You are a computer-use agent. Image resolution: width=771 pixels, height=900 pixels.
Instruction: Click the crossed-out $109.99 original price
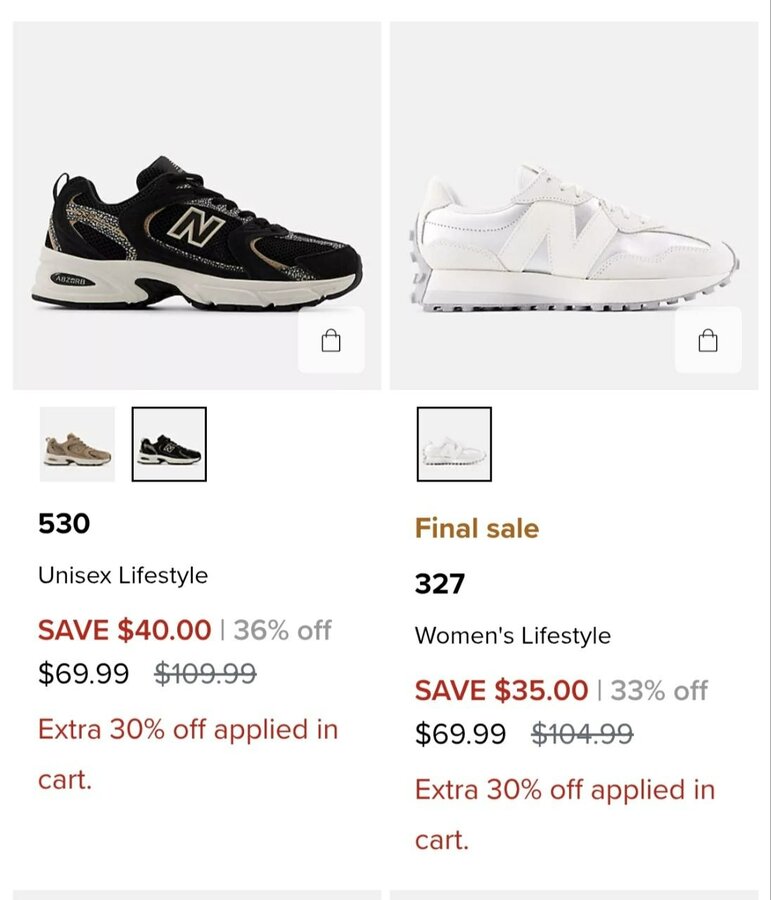[205, 674]
